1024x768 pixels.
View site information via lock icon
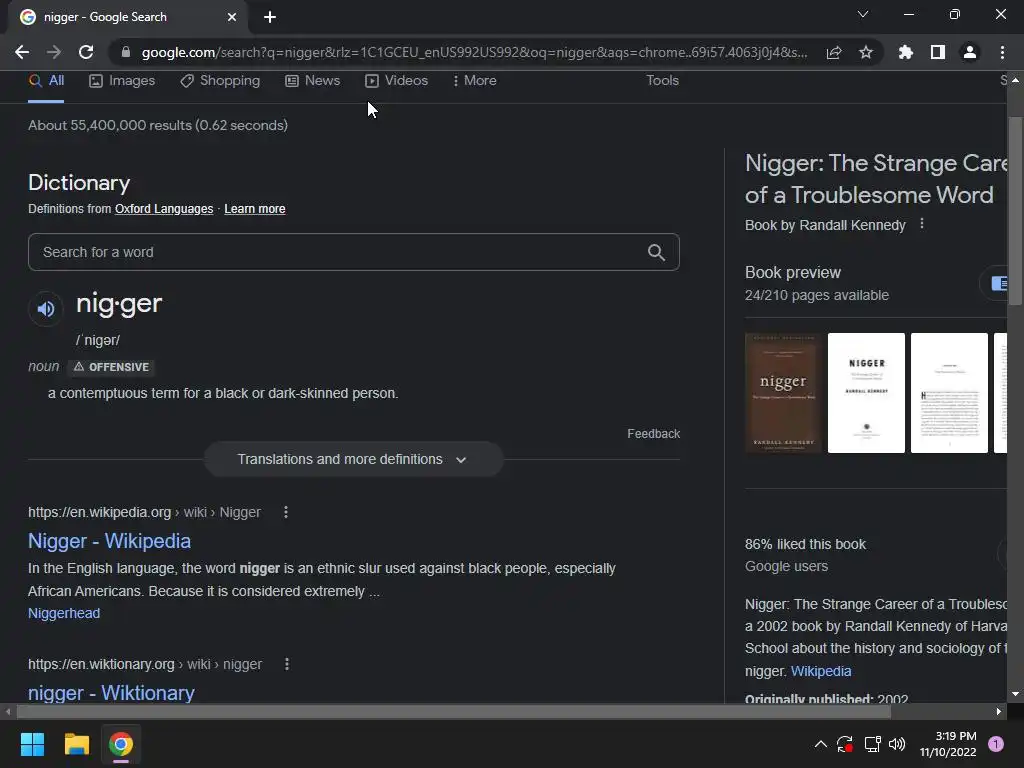pyautogui.click(x=126, y=52)
